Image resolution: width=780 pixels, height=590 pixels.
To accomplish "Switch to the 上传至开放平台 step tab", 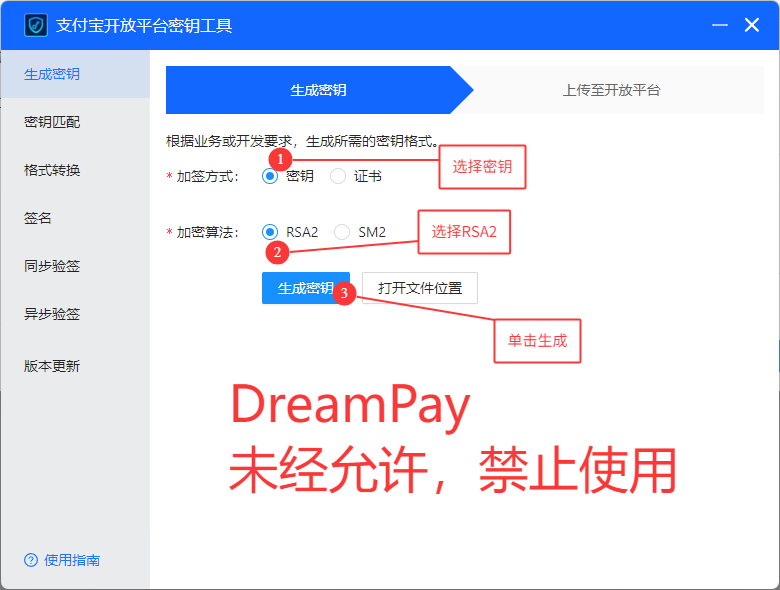I will 611,90.
